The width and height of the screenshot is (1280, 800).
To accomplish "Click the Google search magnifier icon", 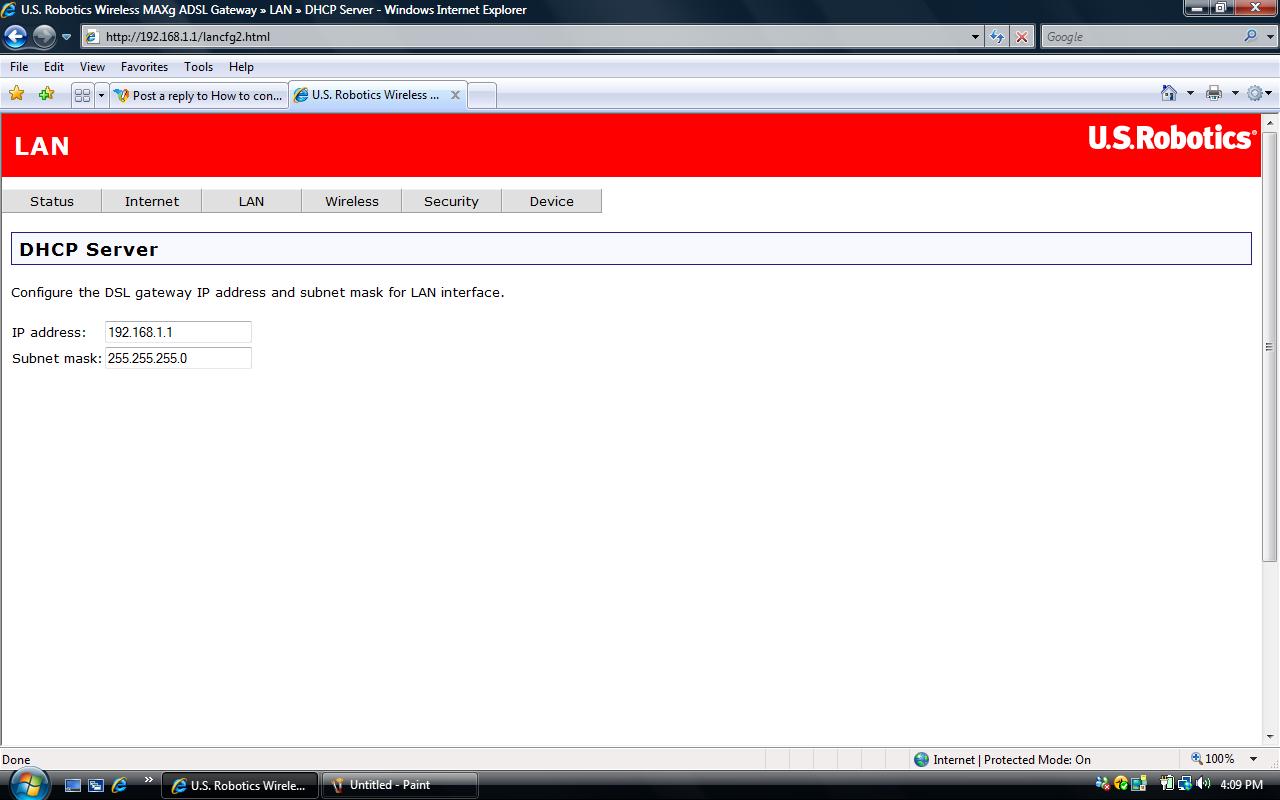I will click(x=1251, y=37).
